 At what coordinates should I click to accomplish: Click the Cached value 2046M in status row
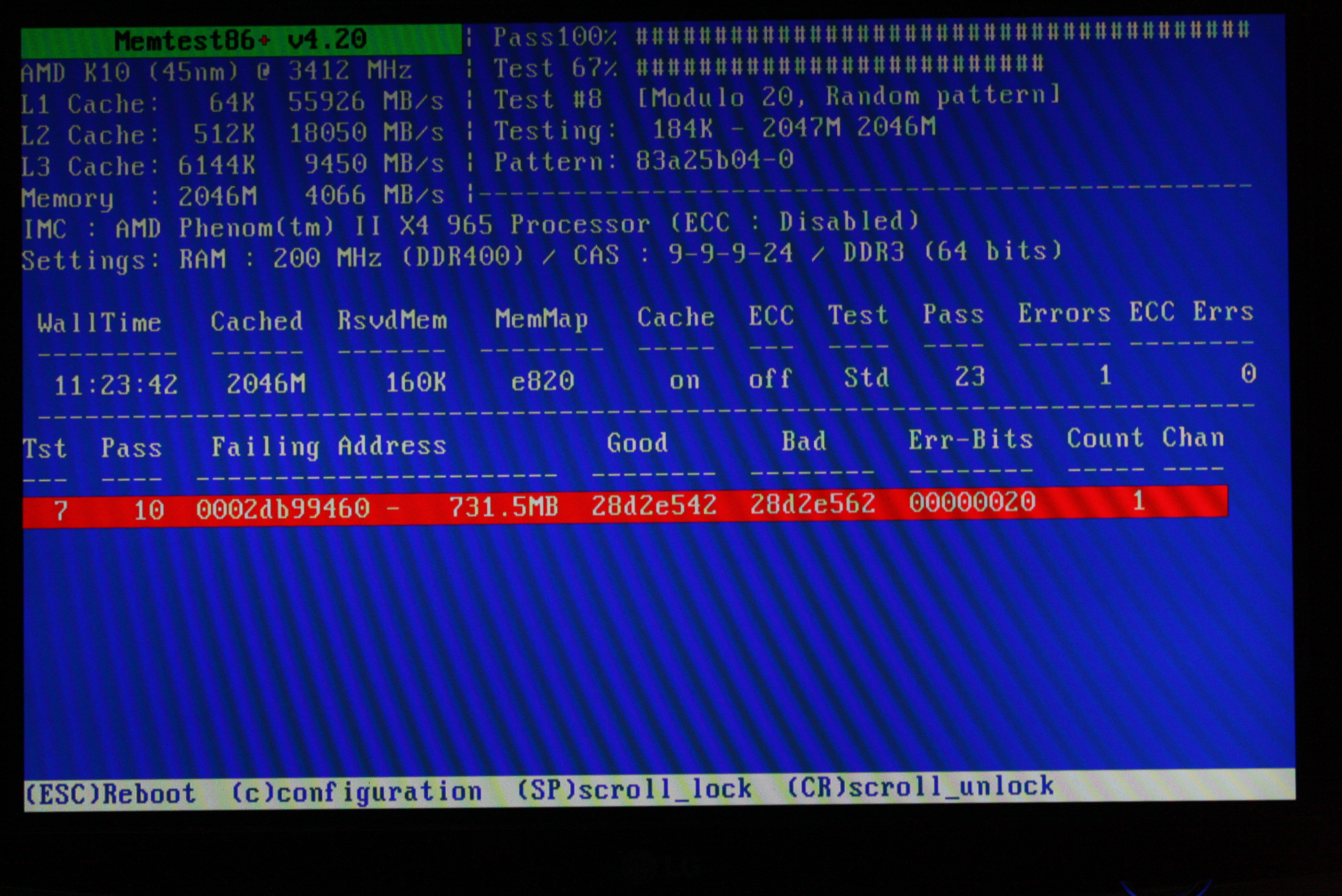tap(266, 384)
